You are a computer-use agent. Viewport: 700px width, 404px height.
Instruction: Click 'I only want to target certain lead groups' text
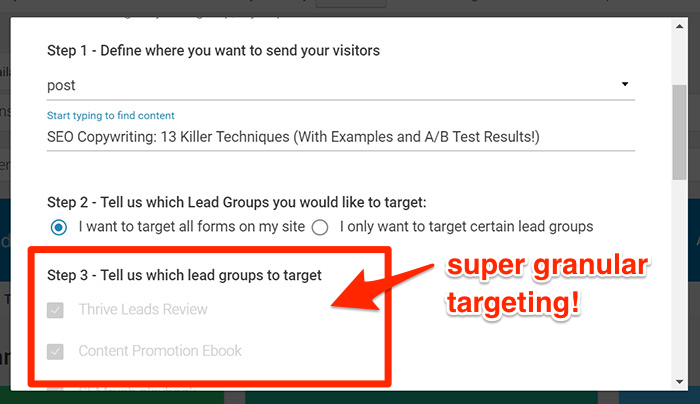coord(466,227)
